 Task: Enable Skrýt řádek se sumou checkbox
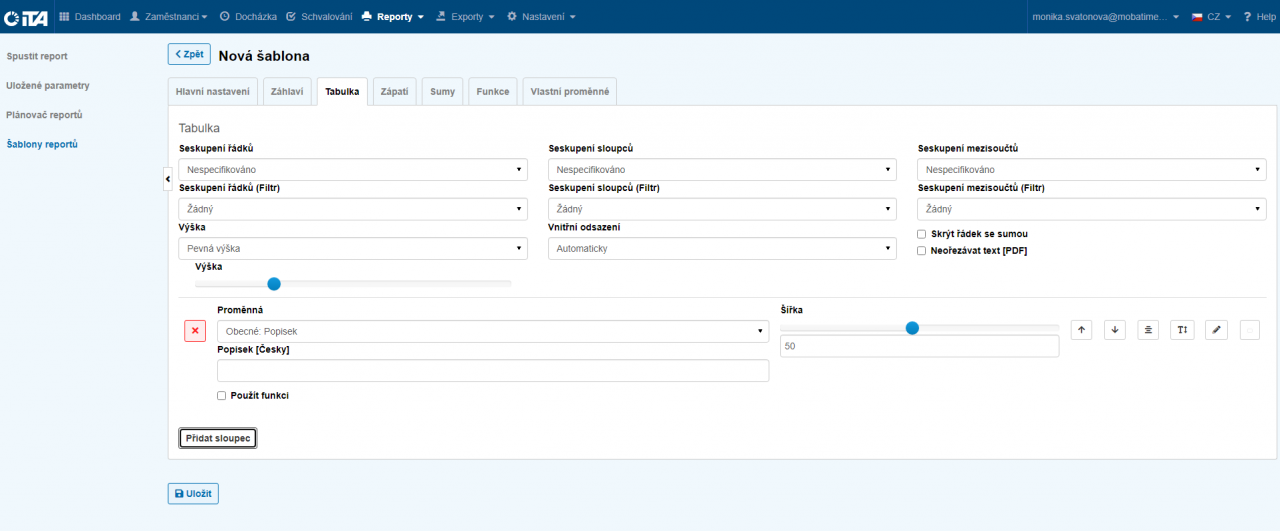coord(922,234)
